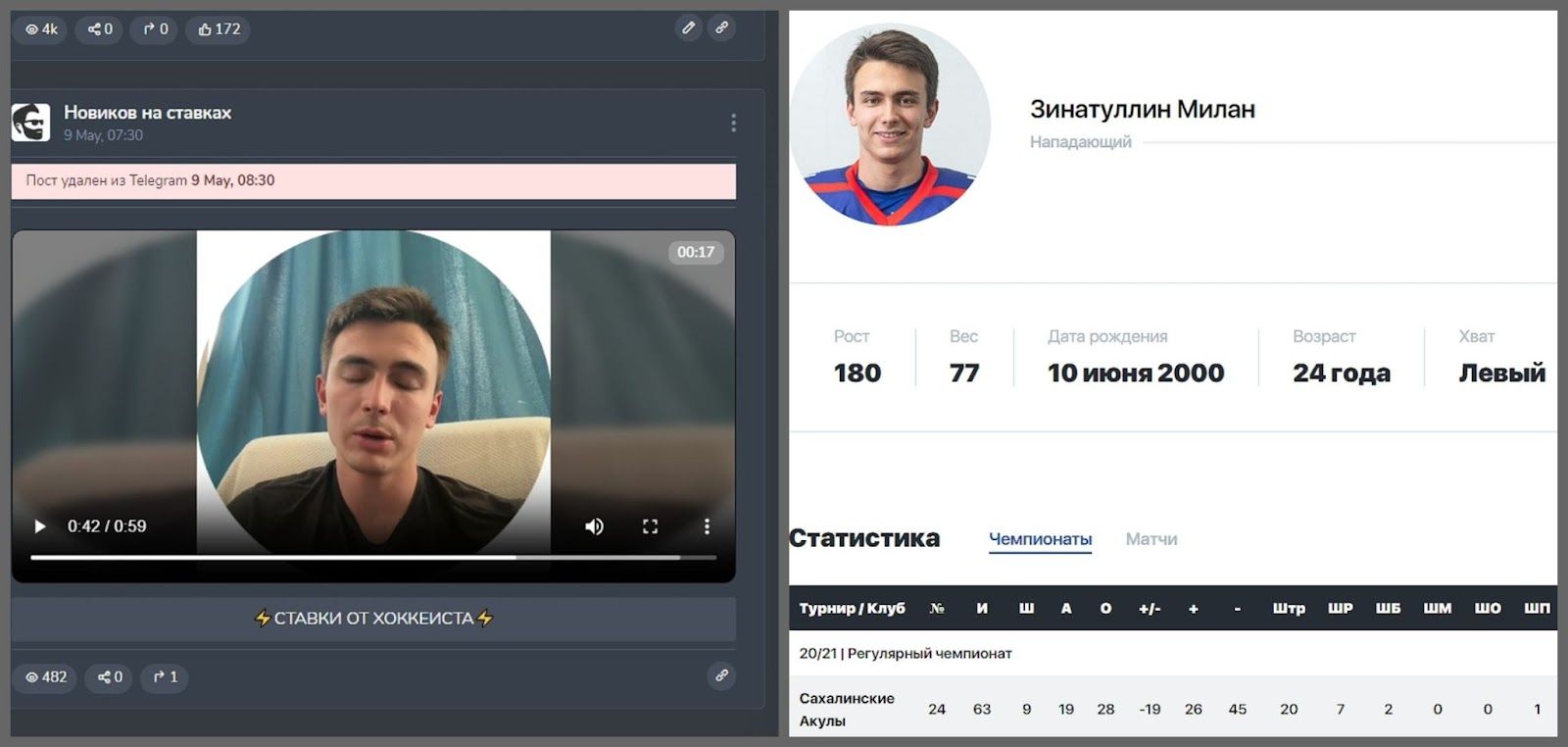Open the post's three-dot options menu
Image resolution: width=1568 pixels, height=747 pixels.
tap(733, 123)
